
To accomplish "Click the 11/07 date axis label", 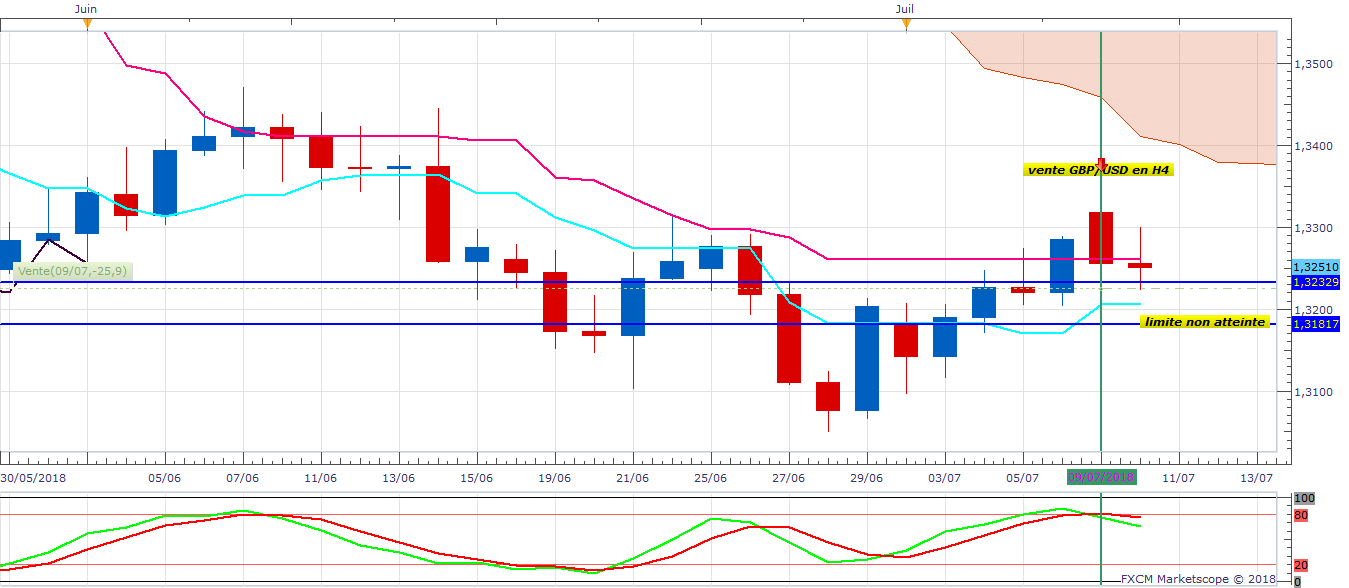I will click(x=1178, y=478).
